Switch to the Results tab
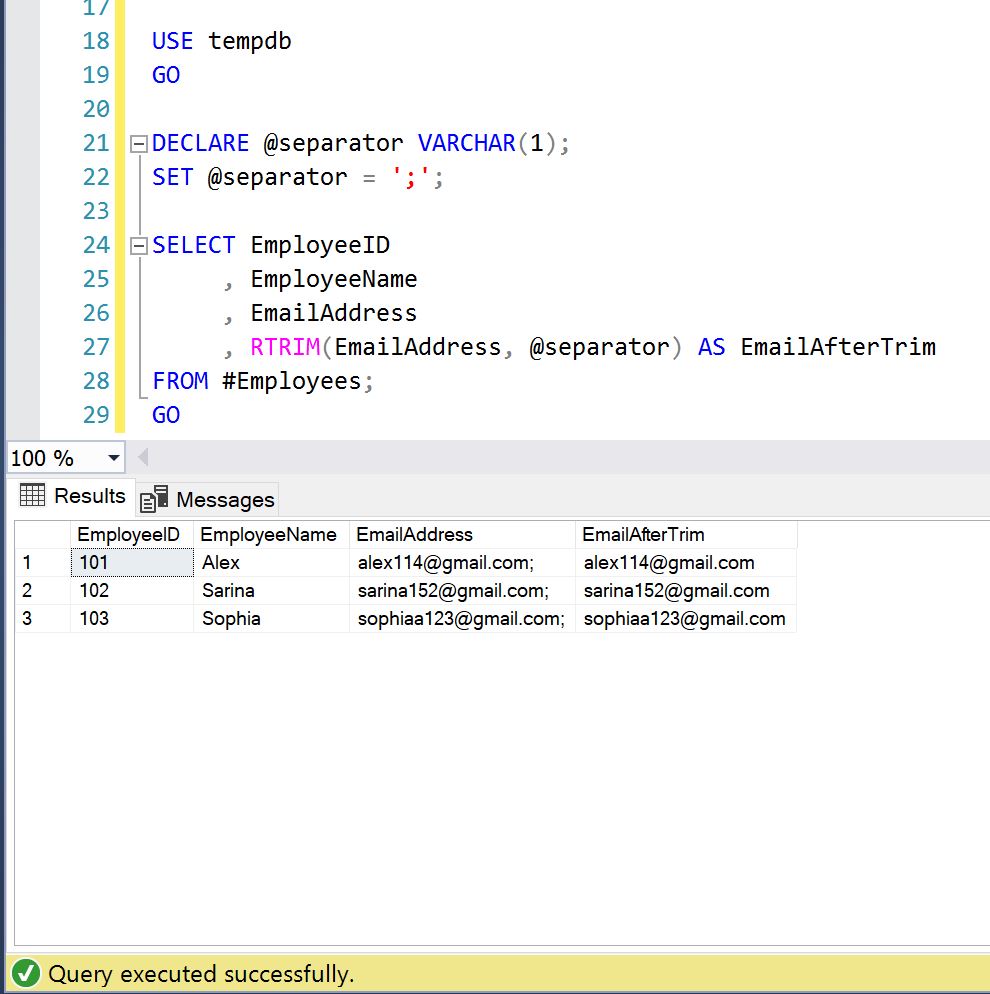Screen dimensions: 990x994 (73, 496)
